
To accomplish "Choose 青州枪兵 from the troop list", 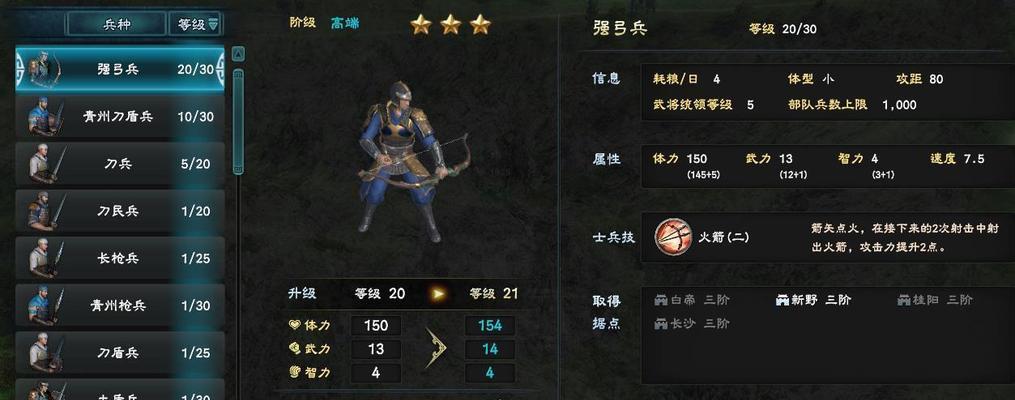I will point(120,306).
